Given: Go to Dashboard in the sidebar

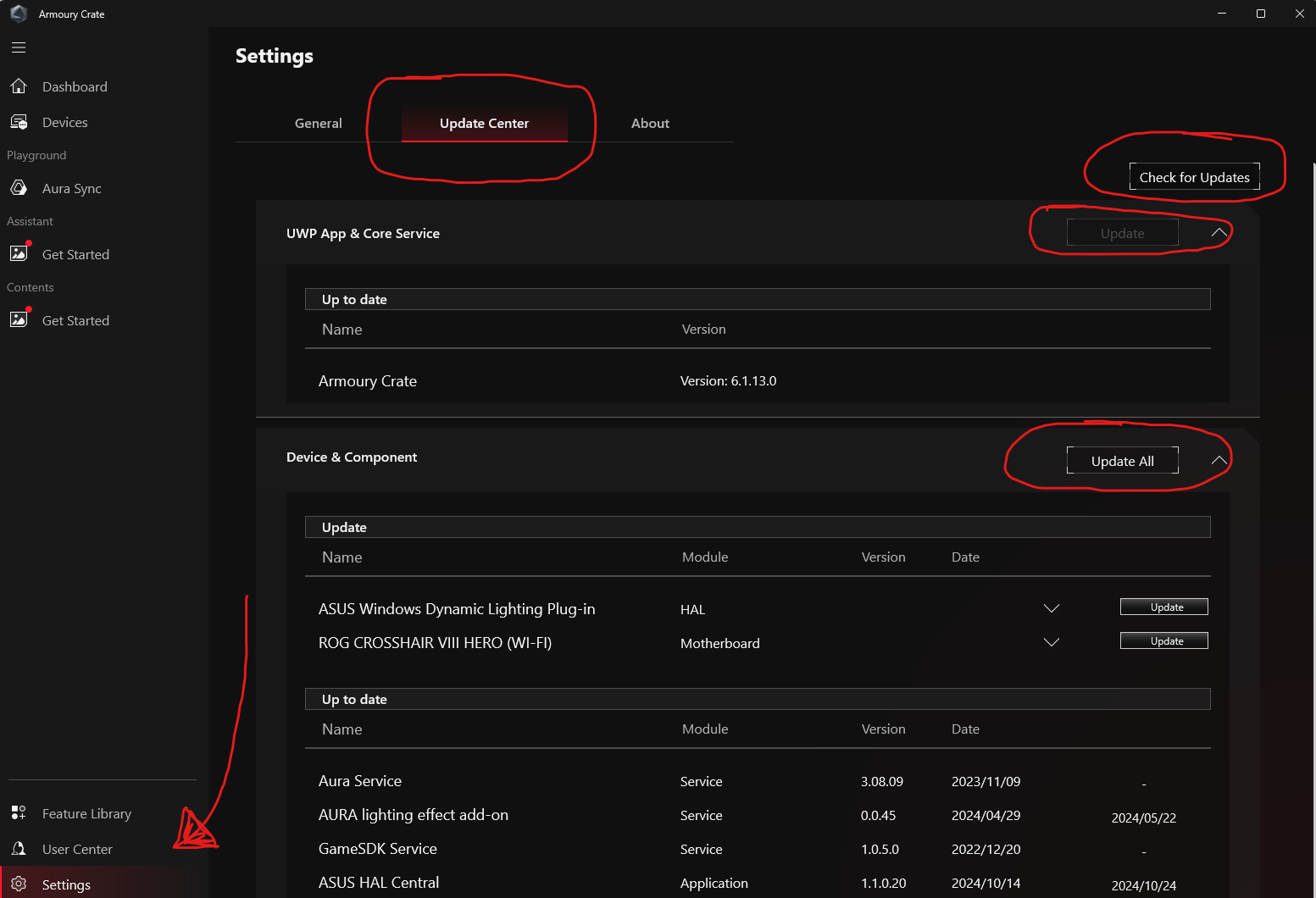Looking at the screenshot, I should click(x=75, y=86).
